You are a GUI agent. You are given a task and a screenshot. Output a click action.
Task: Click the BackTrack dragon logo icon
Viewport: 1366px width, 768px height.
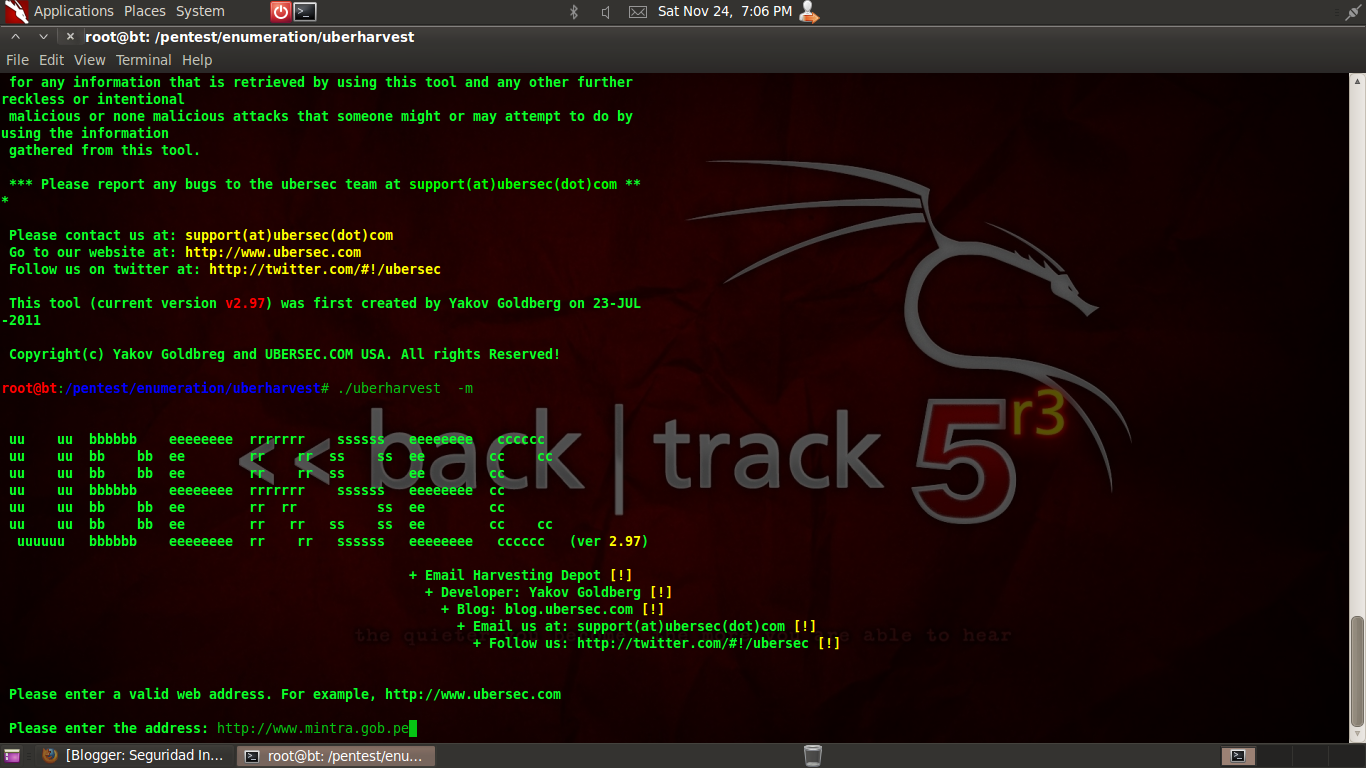click(16, 12)
